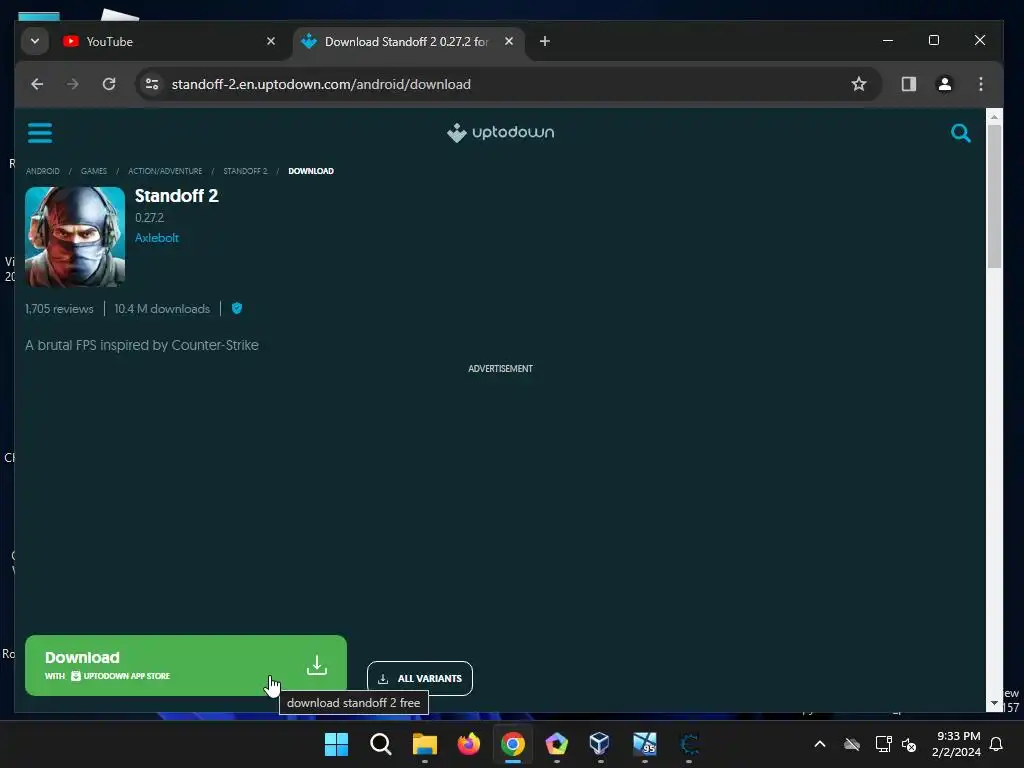The image size is (1024, 768).
Task: Click the blue verified shield badge
Action: click(x=237, y=308)
